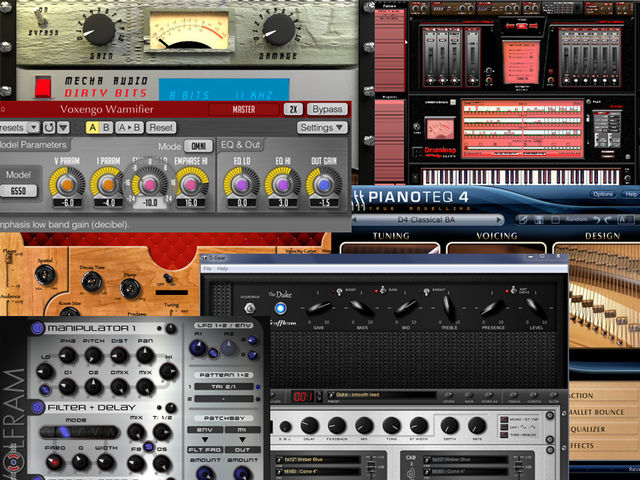Open the Warmifier Settings dropdown
Screen dimensions: 640x480
(322, 128)
